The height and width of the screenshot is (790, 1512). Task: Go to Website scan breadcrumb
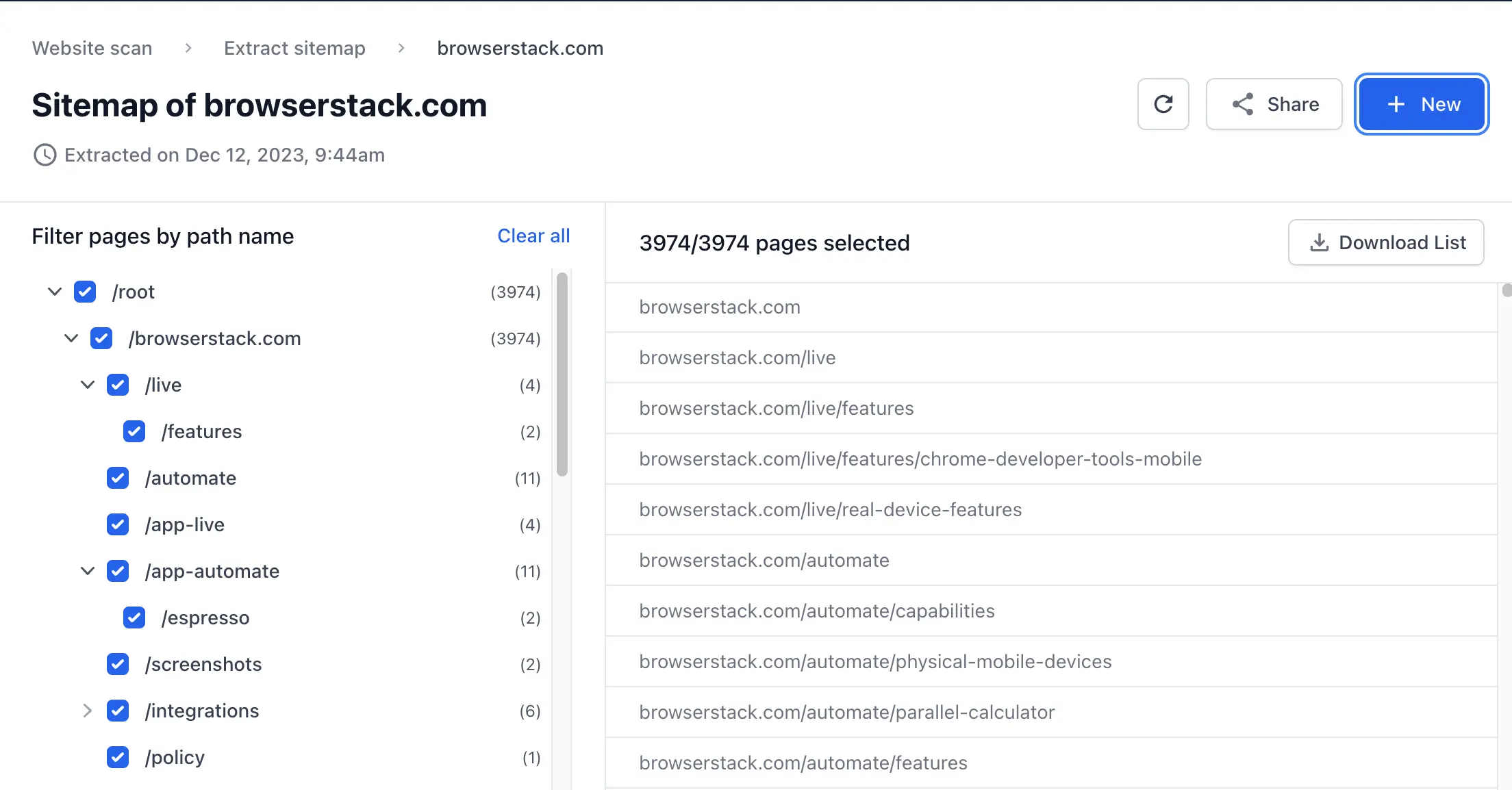point(92,48)
